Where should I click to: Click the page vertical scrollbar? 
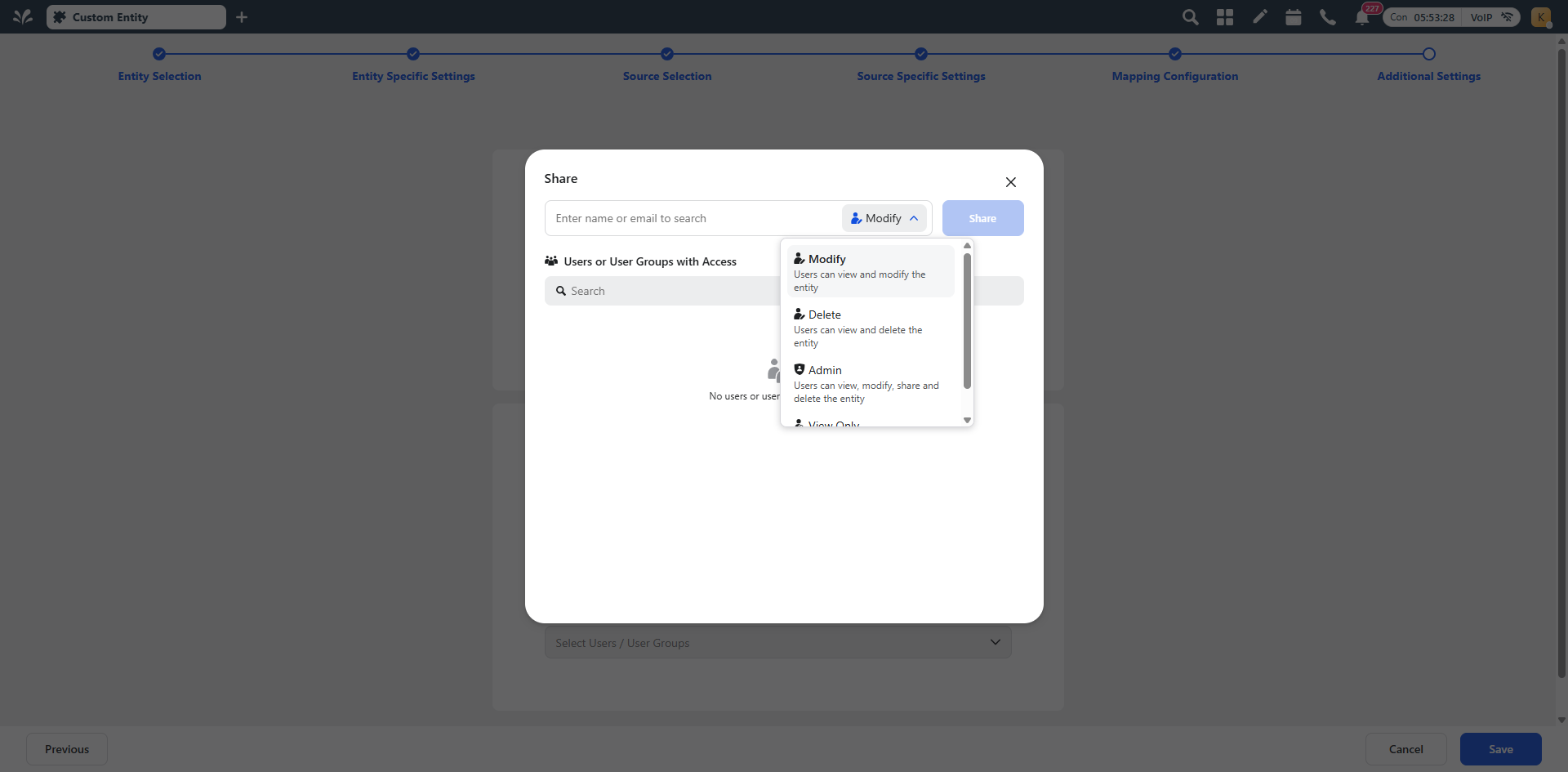pos(1561,364)
